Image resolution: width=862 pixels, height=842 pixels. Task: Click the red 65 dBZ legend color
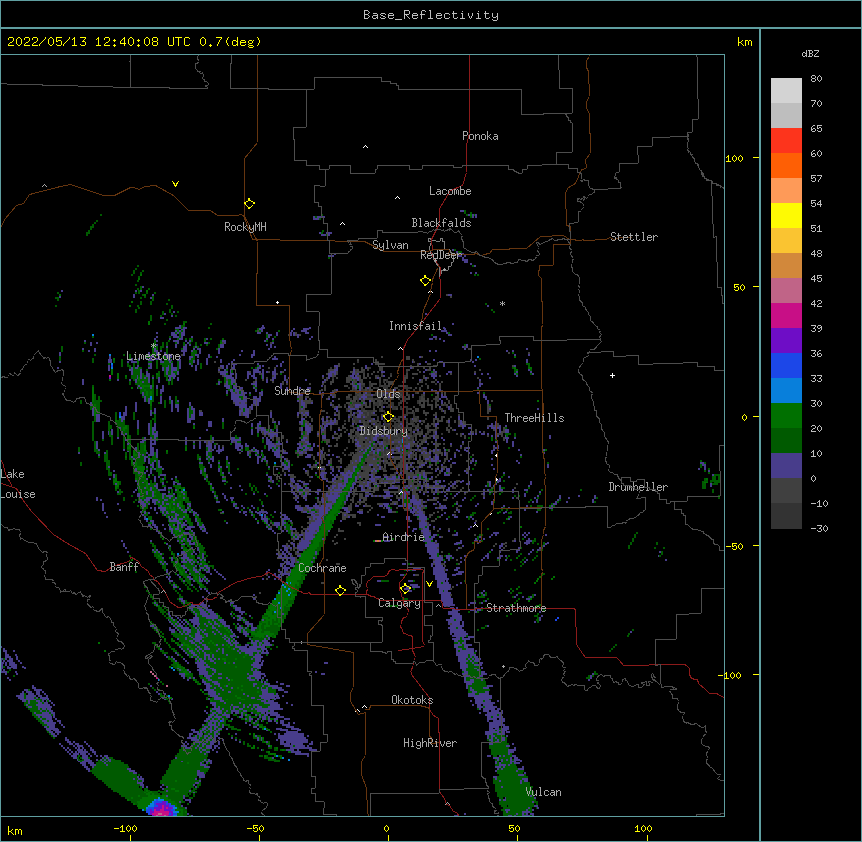click(786, 140)
